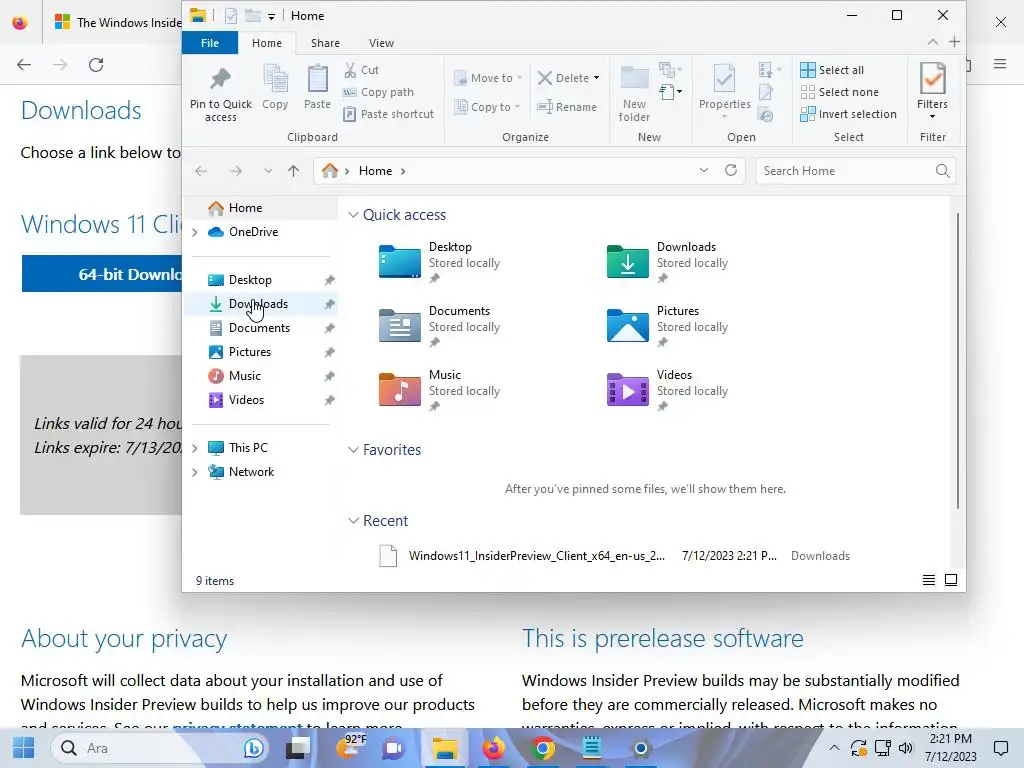1024x768 pixels.
Task: Open the recent locations dropdown arrow
Action: tap(268, 171)
